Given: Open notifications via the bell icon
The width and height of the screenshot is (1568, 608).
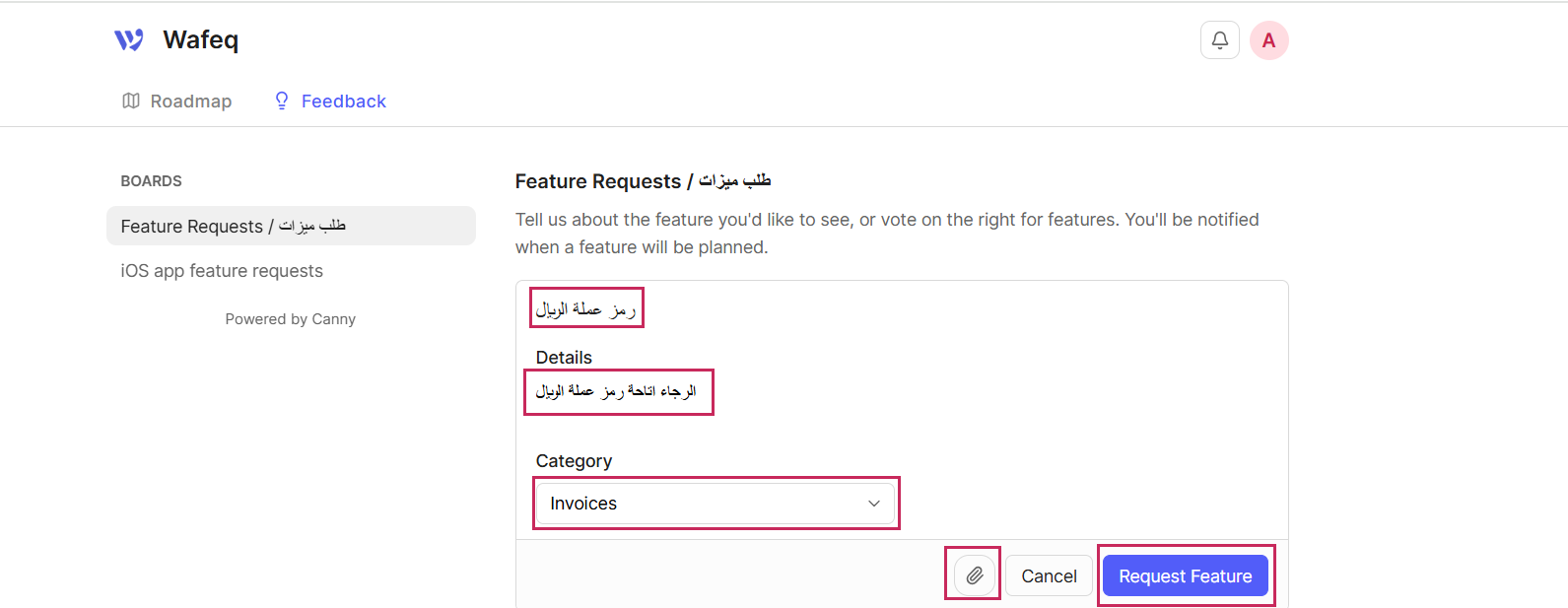Looking at the screenshot, I should click(x=1219, y=39).
